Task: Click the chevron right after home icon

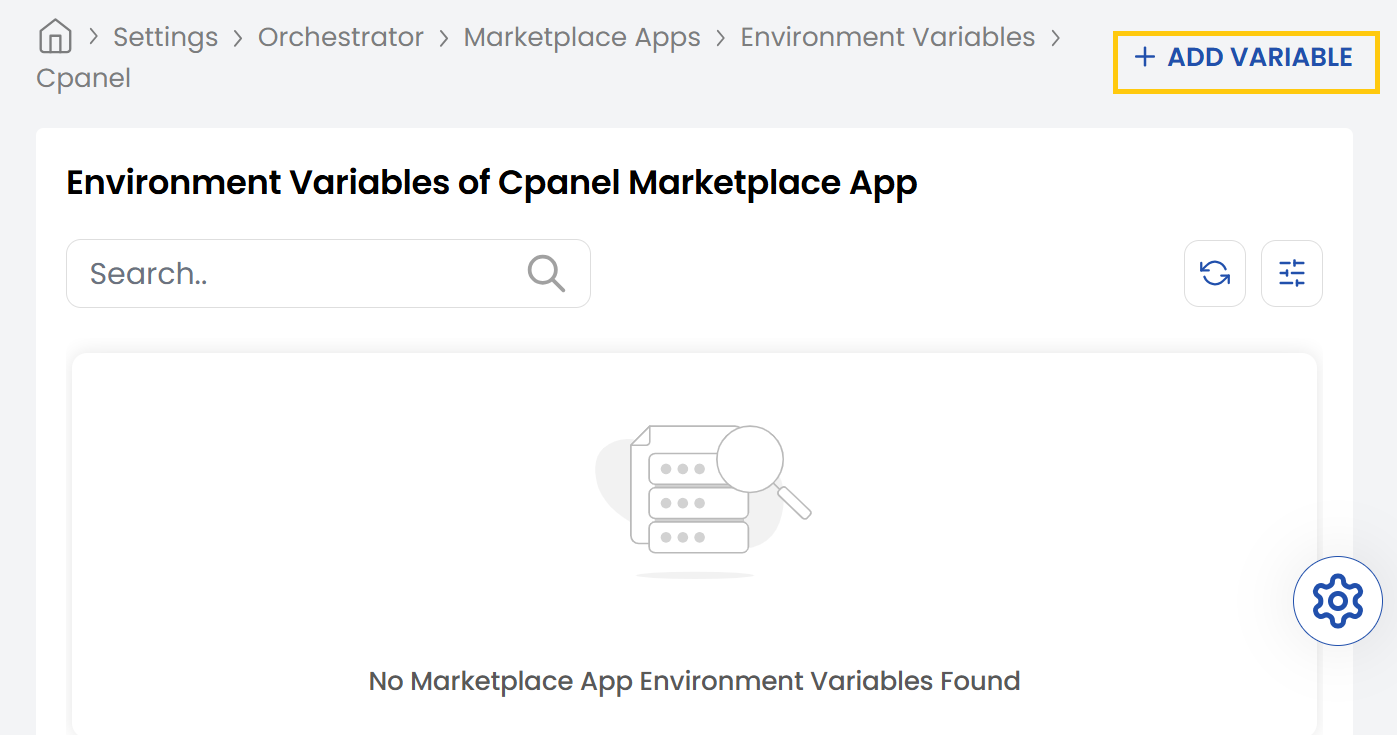Action: tap(94, 37)
